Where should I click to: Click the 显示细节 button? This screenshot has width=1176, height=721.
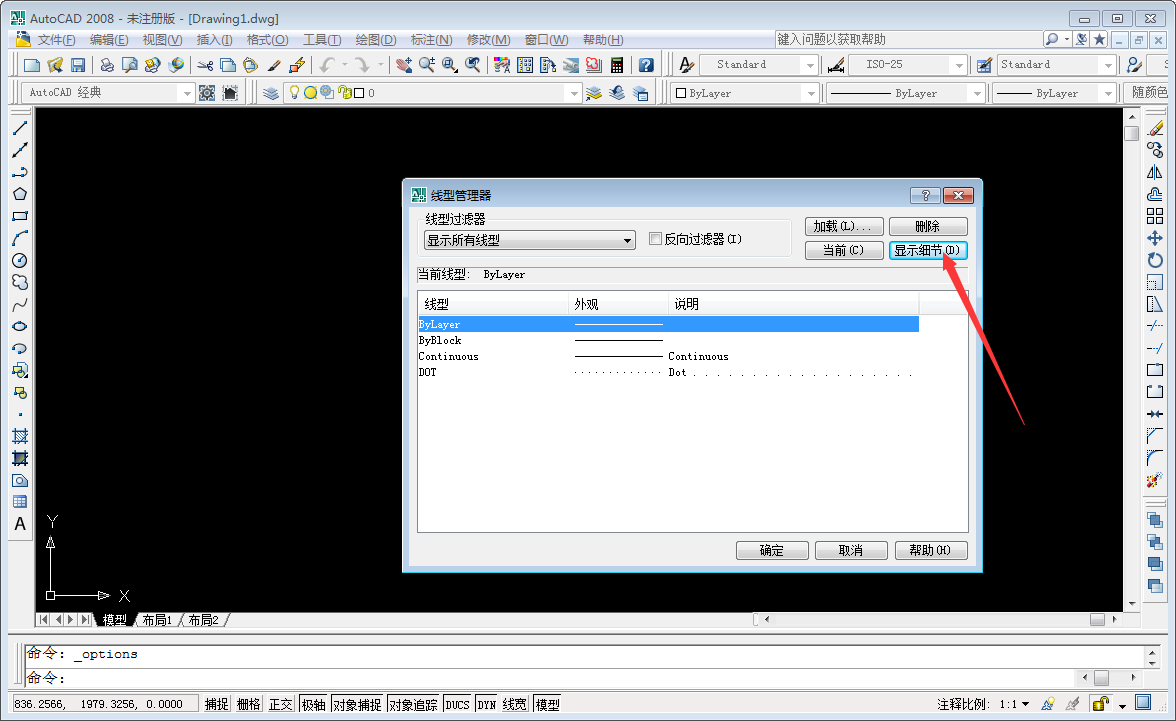click(x=928, y=250)
